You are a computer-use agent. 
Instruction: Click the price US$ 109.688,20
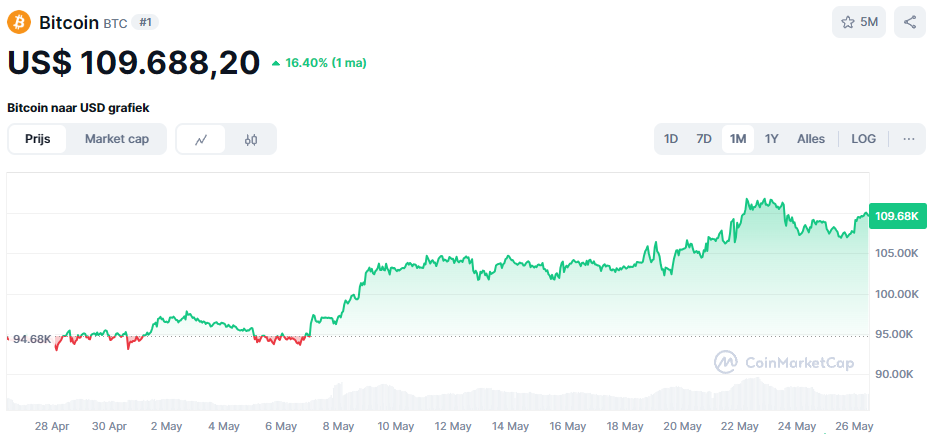pyautogui.click(x=133, y=62)
